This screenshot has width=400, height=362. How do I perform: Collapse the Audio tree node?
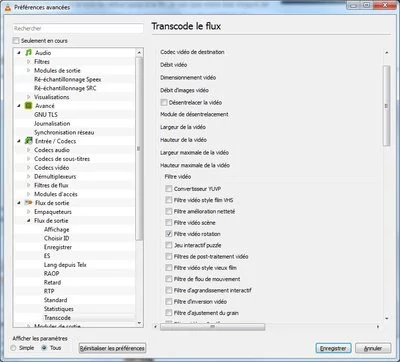pos(19,53)
